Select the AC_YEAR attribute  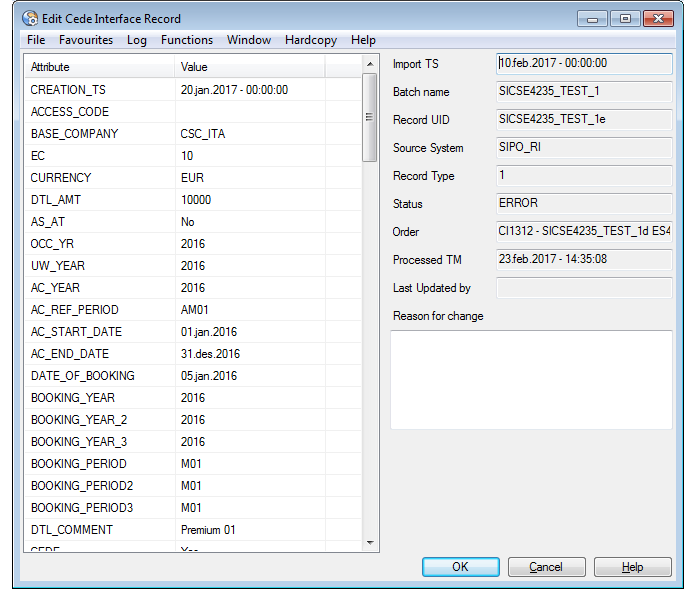coord(55,288)
